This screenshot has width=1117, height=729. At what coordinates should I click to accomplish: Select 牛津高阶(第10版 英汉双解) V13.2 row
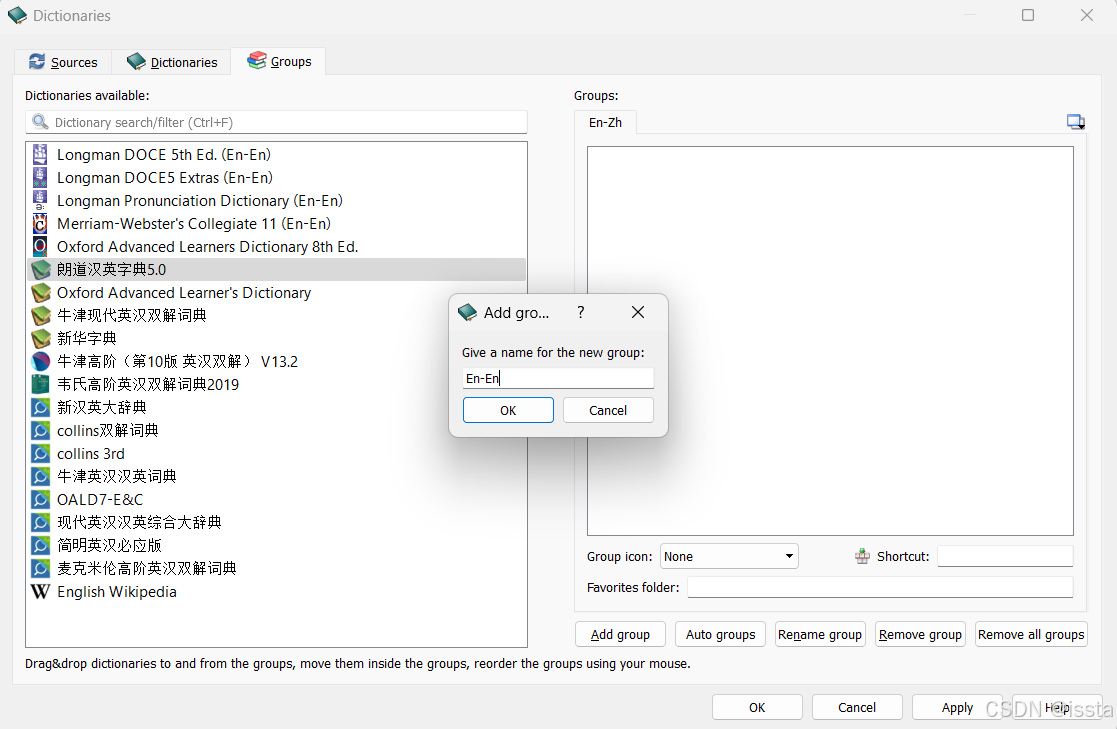click(276, 361)
